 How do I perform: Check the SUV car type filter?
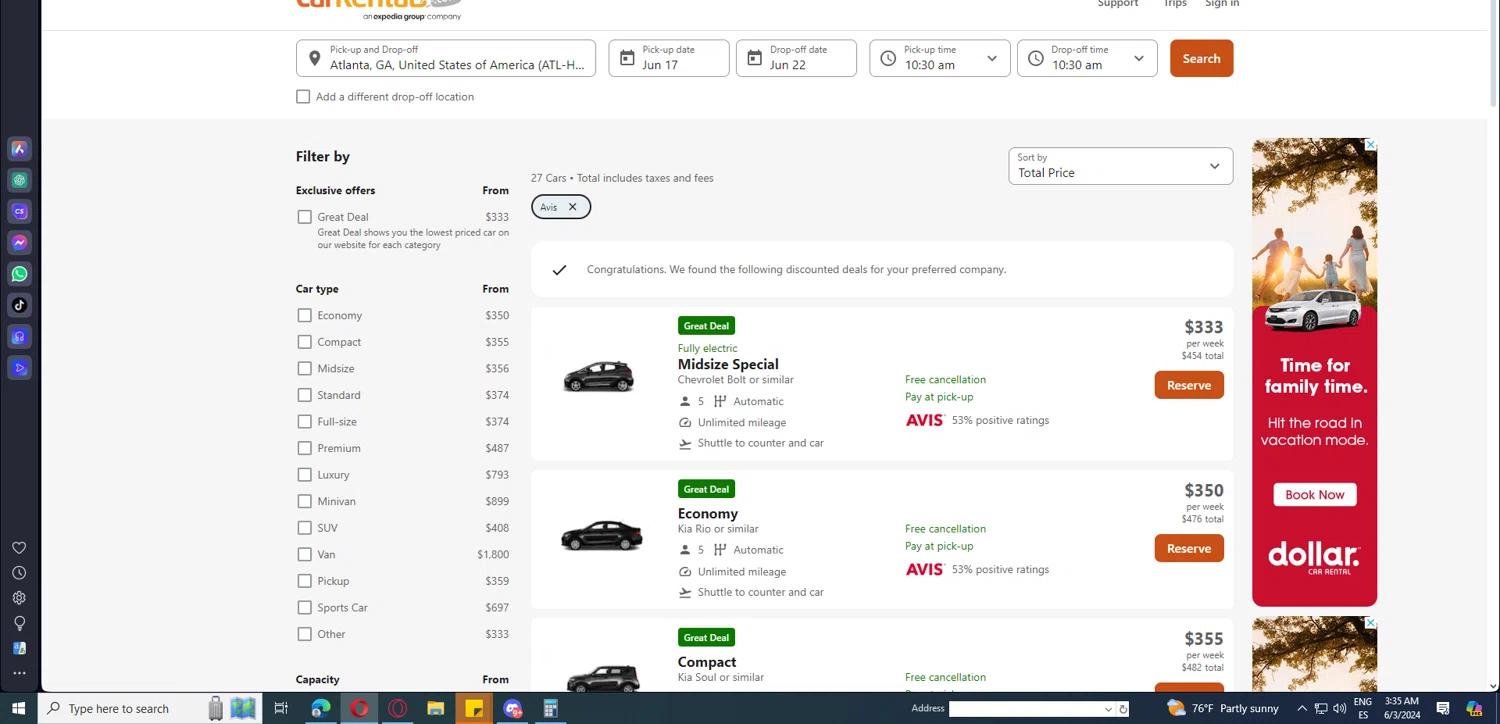304,528
